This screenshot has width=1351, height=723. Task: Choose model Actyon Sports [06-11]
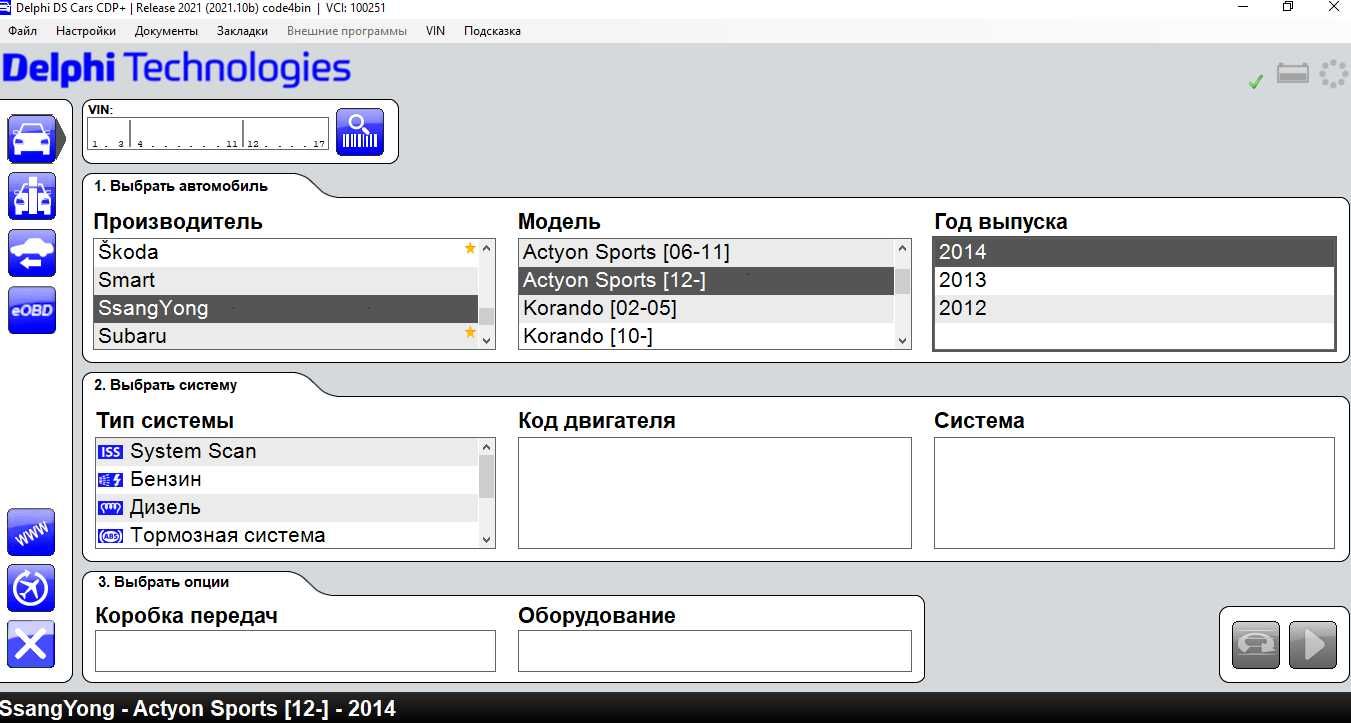(x=706, y=252)
